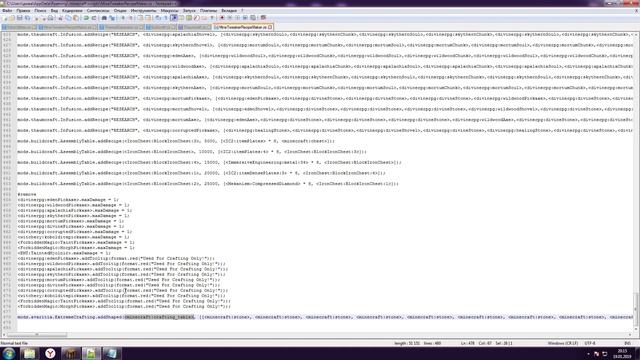
Task: Open the Макросы menu
Action: (169, 11)
